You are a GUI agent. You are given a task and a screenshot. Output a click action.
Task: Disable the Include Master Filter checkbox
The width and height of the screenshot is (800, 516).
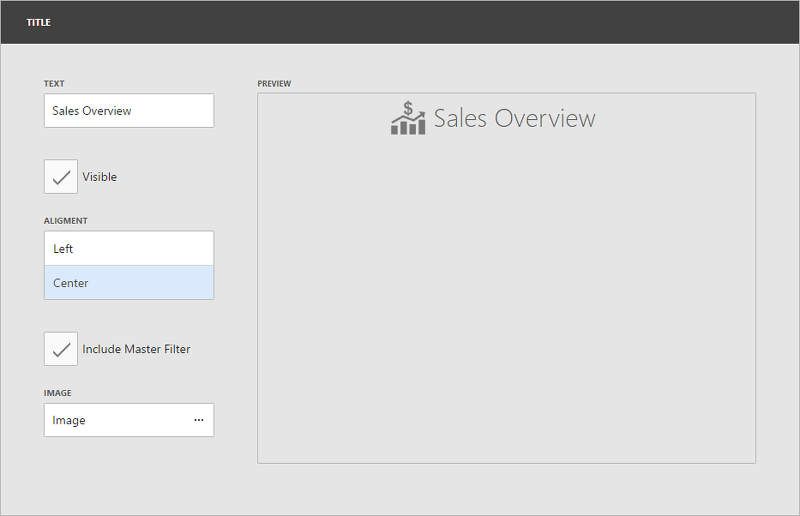(x=61, y=349)
